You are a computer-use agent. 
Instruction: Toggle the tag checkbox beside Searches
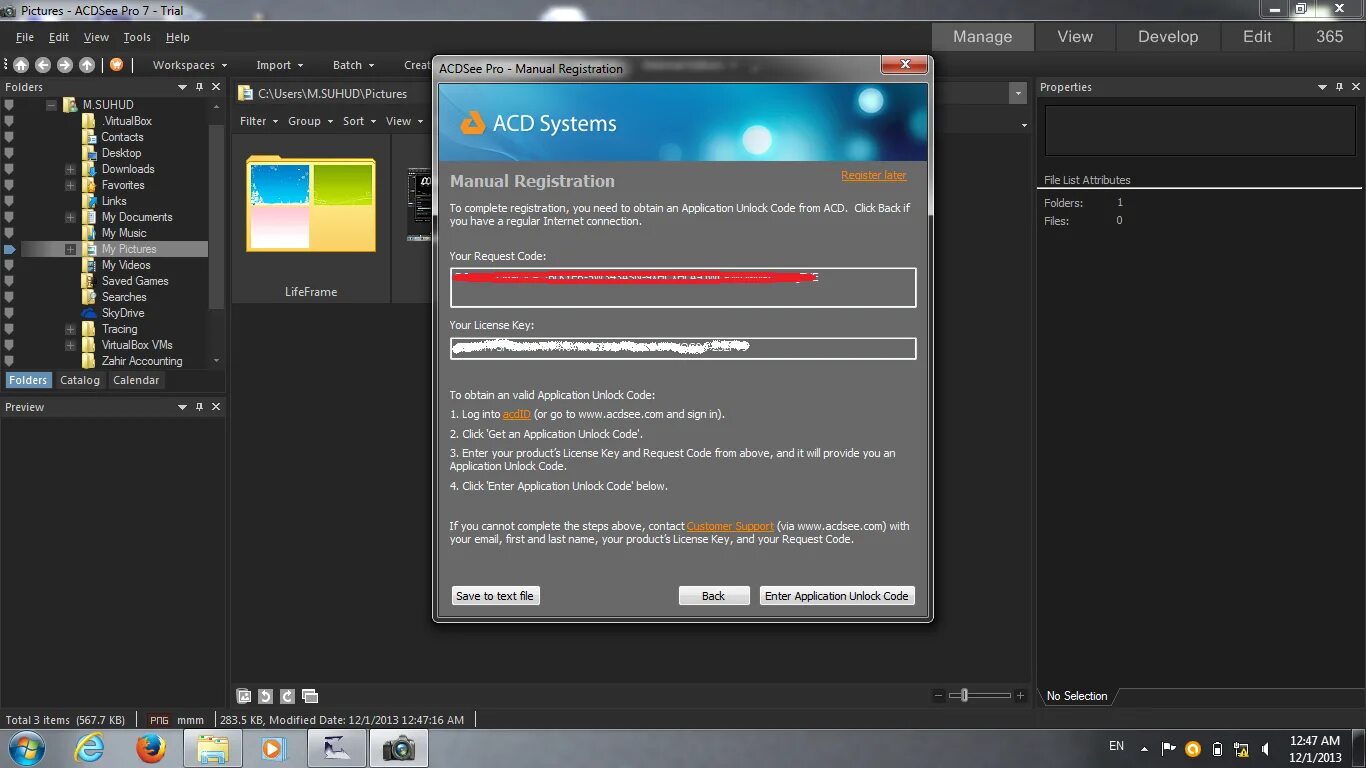tap(9, 297)
